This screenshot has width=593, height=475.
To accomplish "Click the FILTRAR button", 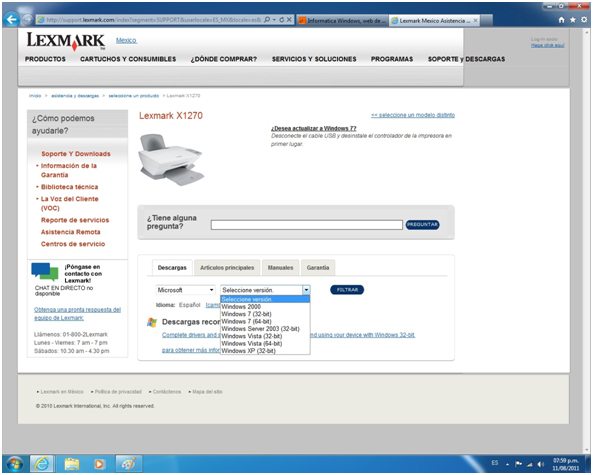I will (x=347, y=290).
